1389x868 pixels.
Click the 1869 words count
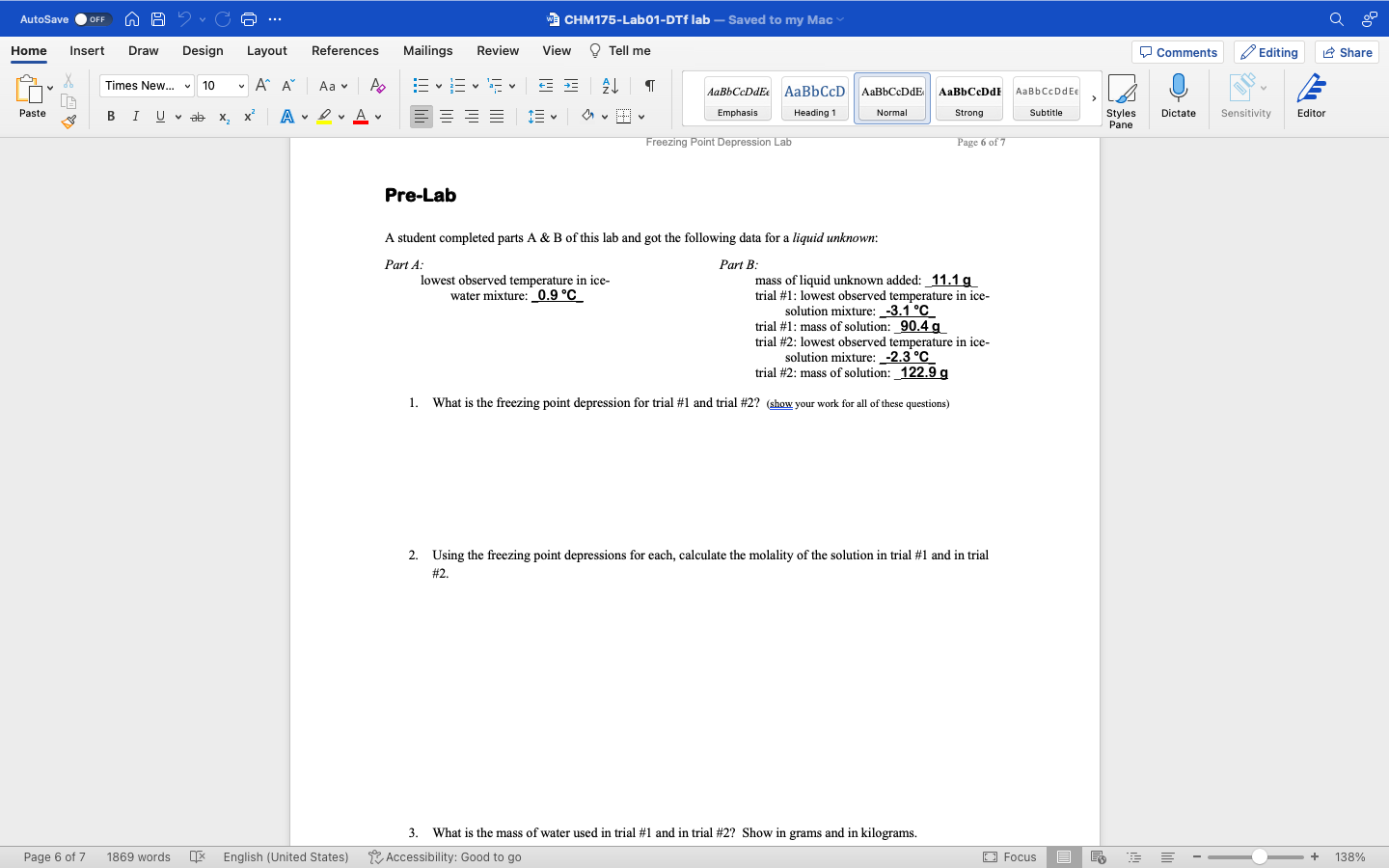(x=138, y=856)
